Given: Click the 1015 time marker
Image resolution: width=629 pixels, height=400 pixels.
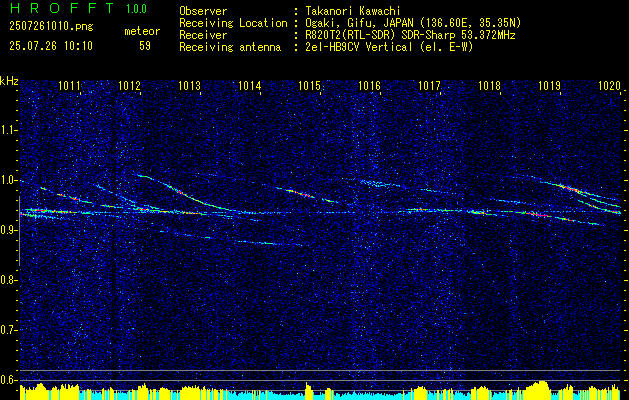Looking at the screenshot, I should [310, 85].
